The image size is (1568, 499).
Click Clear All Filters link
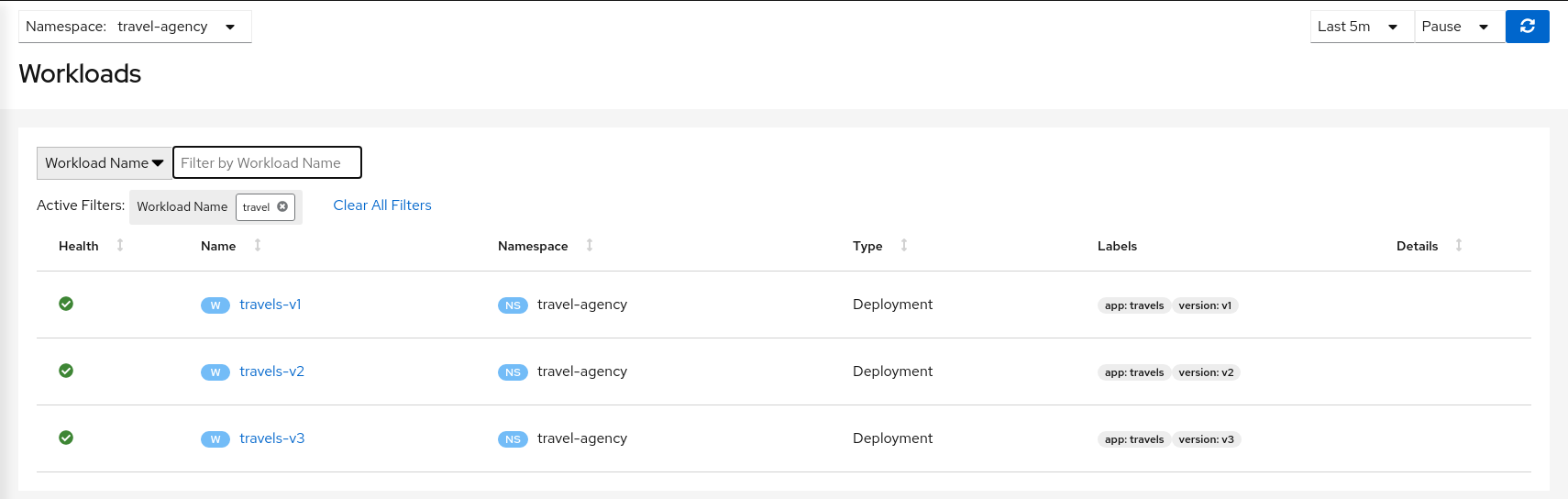(x=381, y=205)
